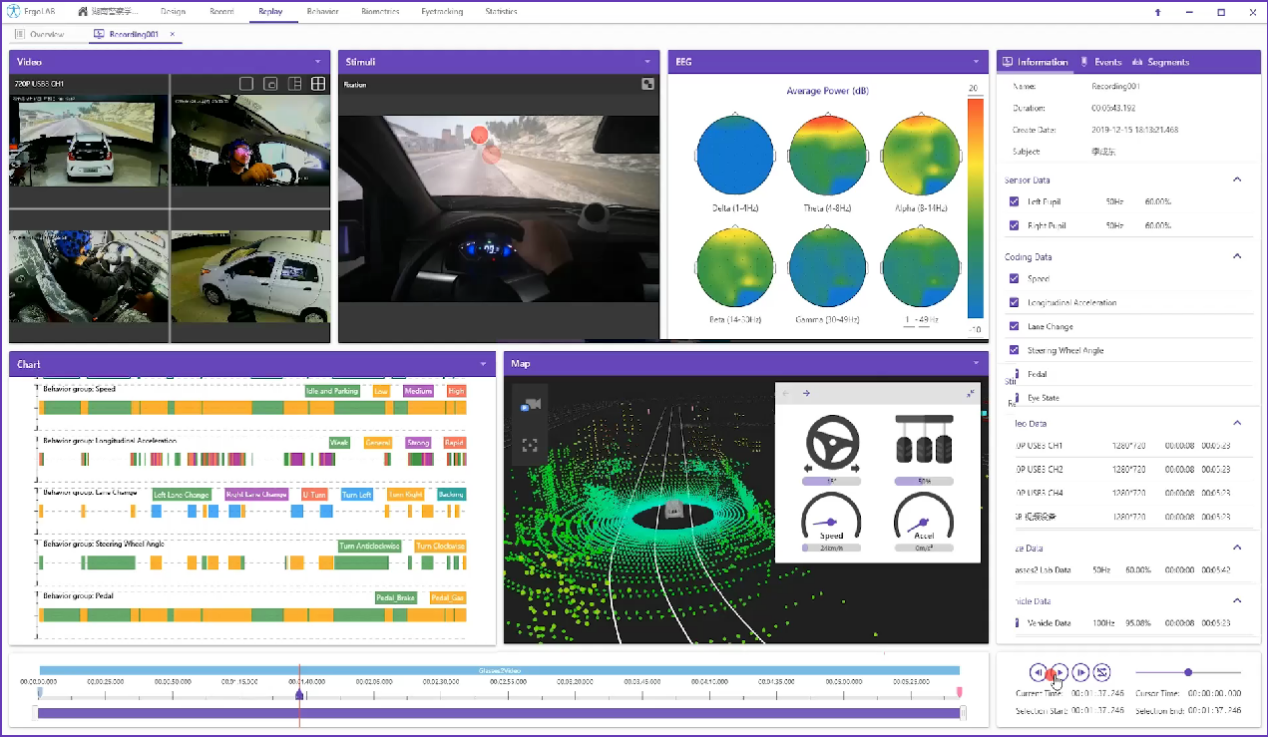Collapse the Sensor Data section

1237,180
